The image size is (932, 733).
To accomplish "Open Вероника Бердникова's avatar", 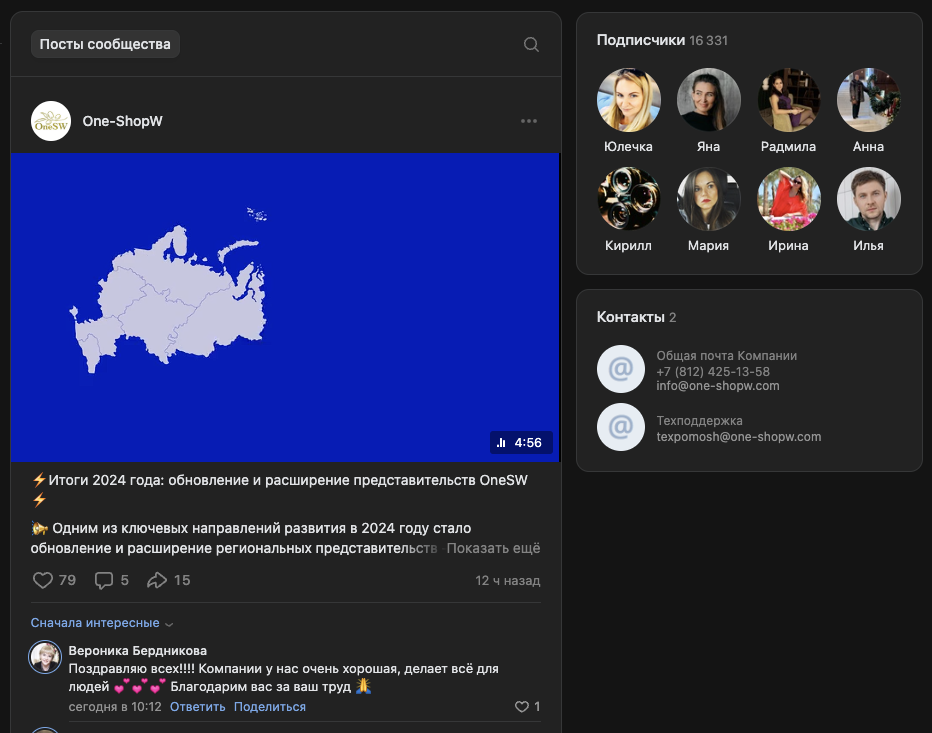I will click(x=45, y=657).
